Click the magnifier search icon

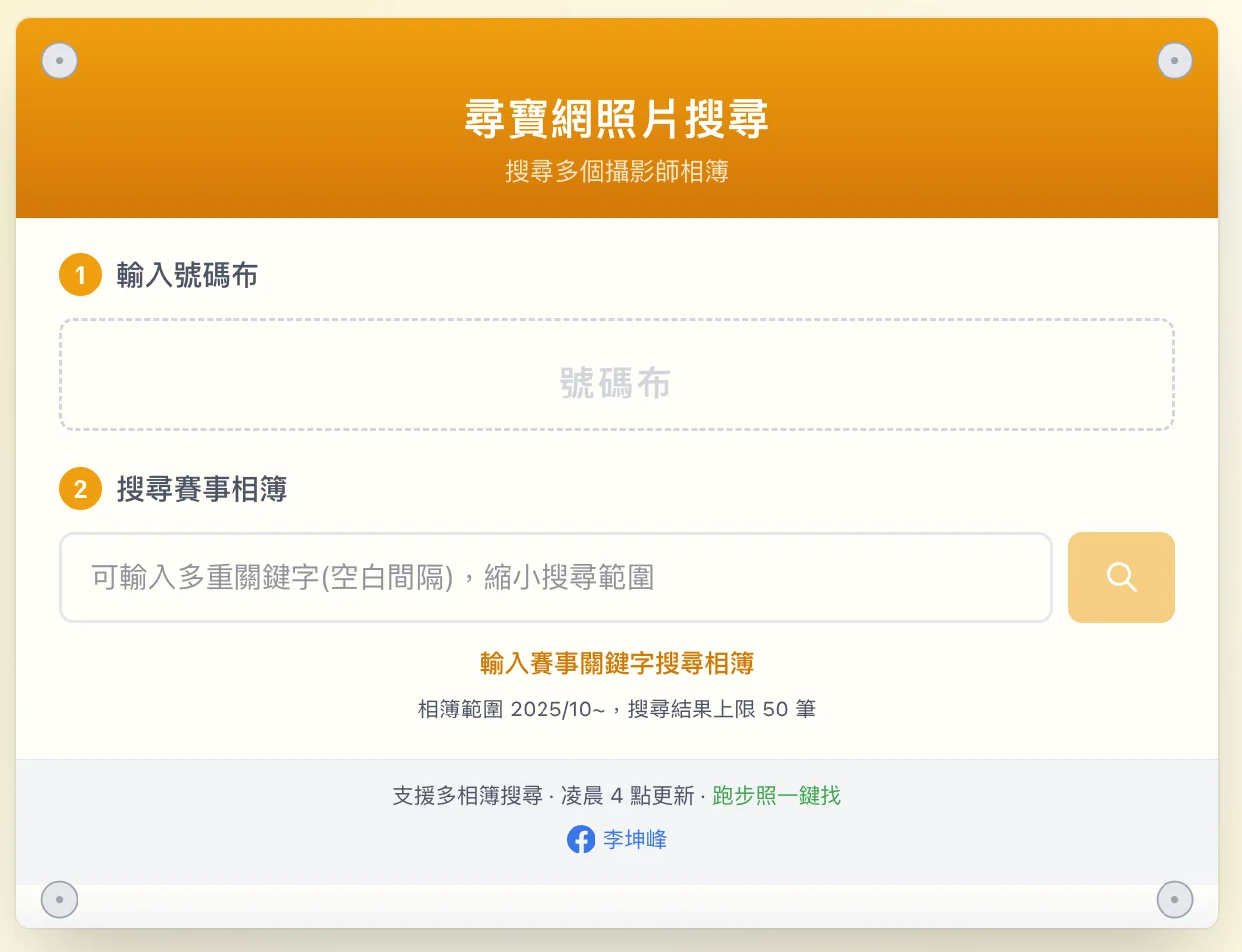[x=1121, y=577]
